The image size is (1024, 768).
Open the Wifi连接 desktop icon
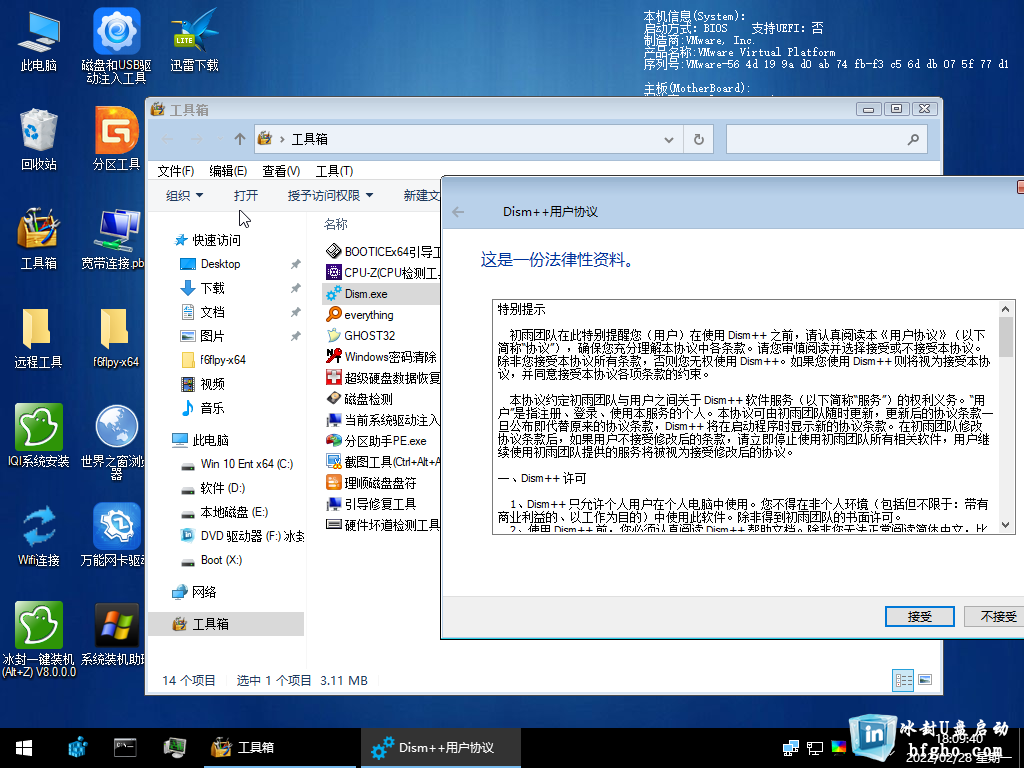pos(39,536)
